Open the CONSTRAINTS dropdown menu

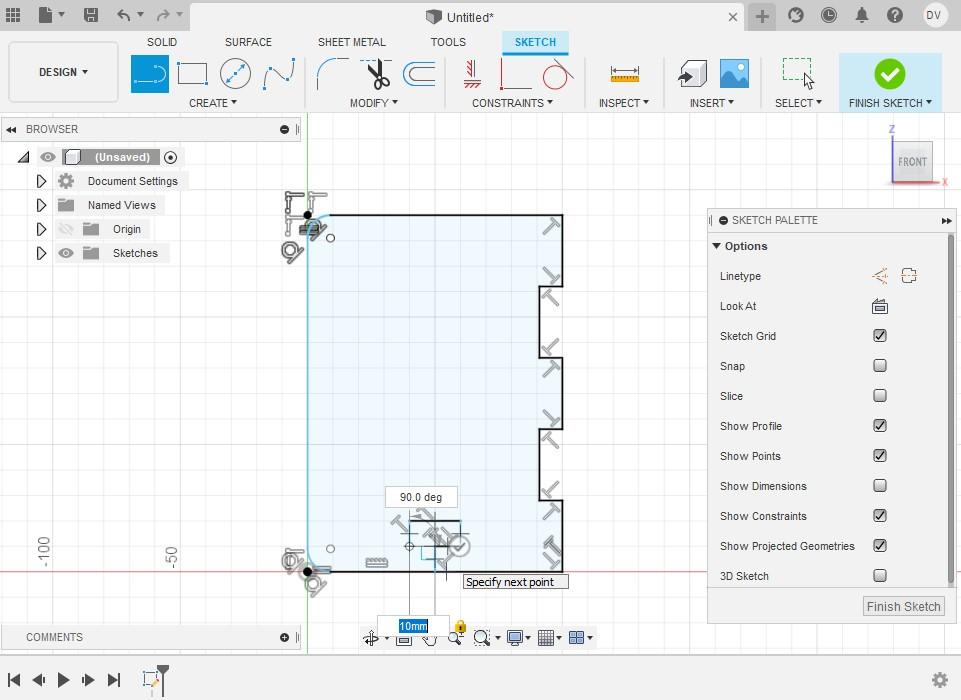[x=512, y=103]
